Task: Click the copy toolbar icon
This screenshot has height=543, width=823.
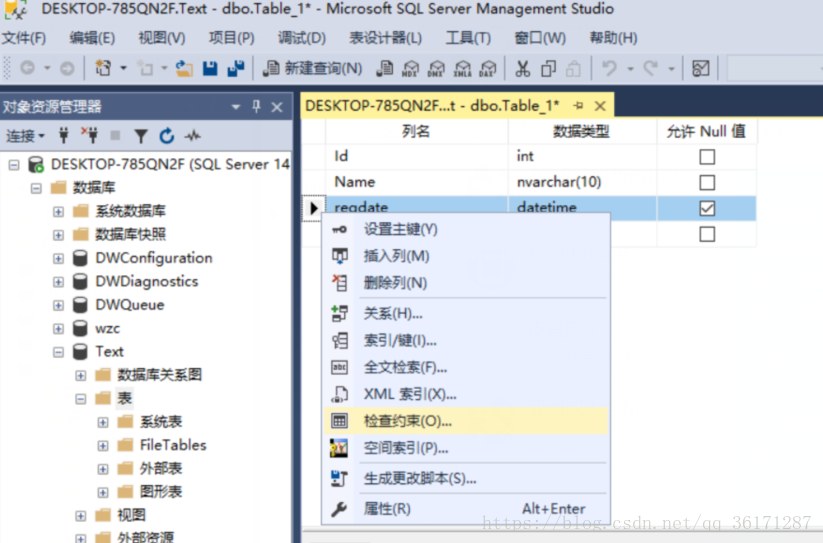Action: pos(548,68)
